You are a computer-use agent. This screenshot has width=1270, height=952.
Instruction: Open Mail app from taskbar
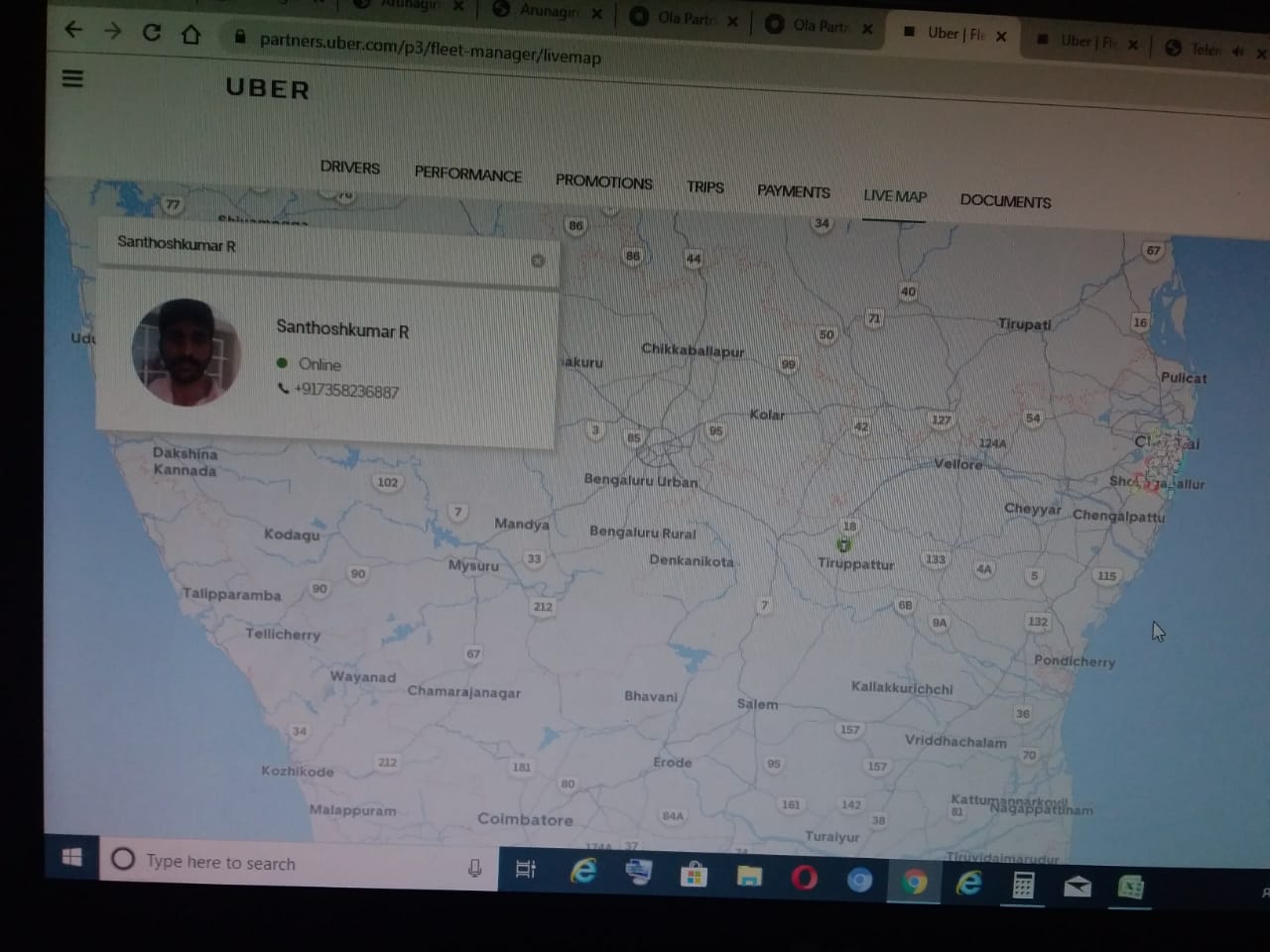(1078, 887)
